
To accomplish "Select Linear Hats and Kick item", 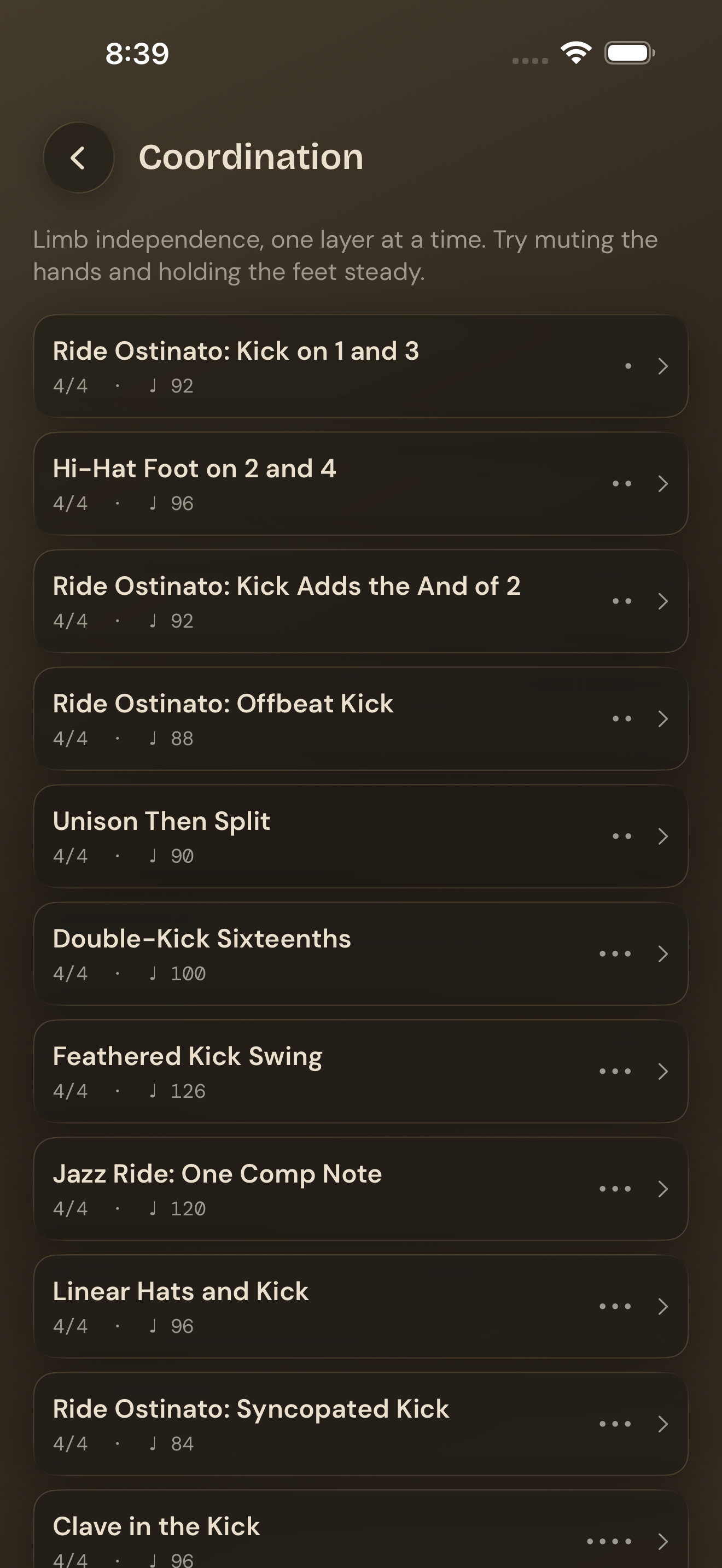I will click(x=360, y=1306).
